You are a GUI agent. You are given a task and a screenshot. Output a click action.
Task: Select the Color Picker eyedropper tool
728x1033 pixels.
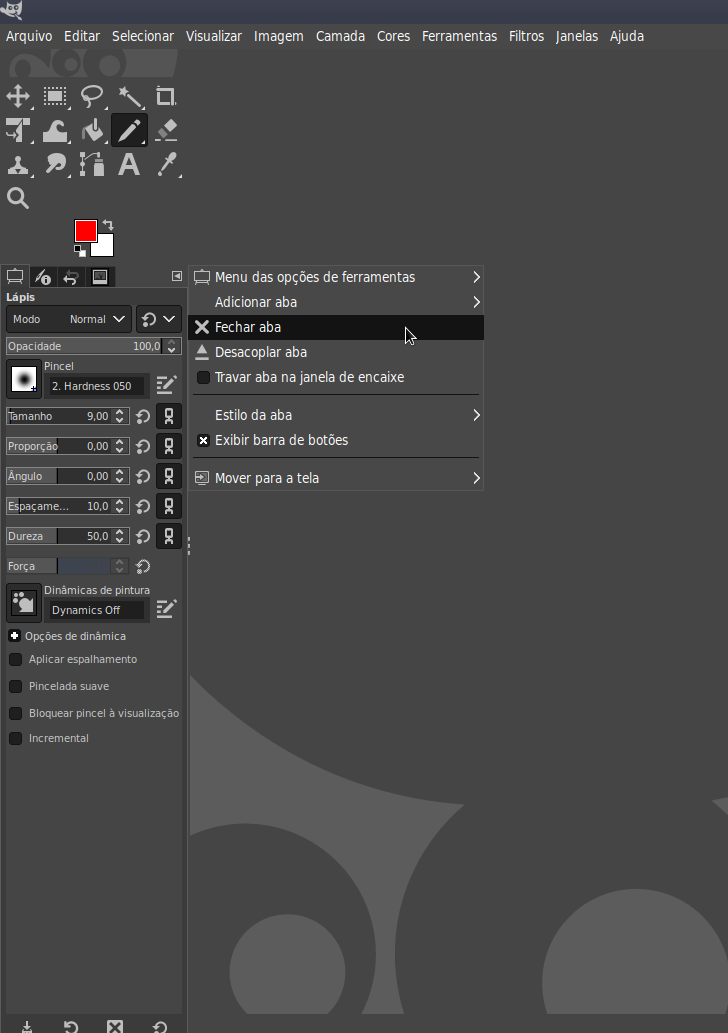(x=165, y=165)
